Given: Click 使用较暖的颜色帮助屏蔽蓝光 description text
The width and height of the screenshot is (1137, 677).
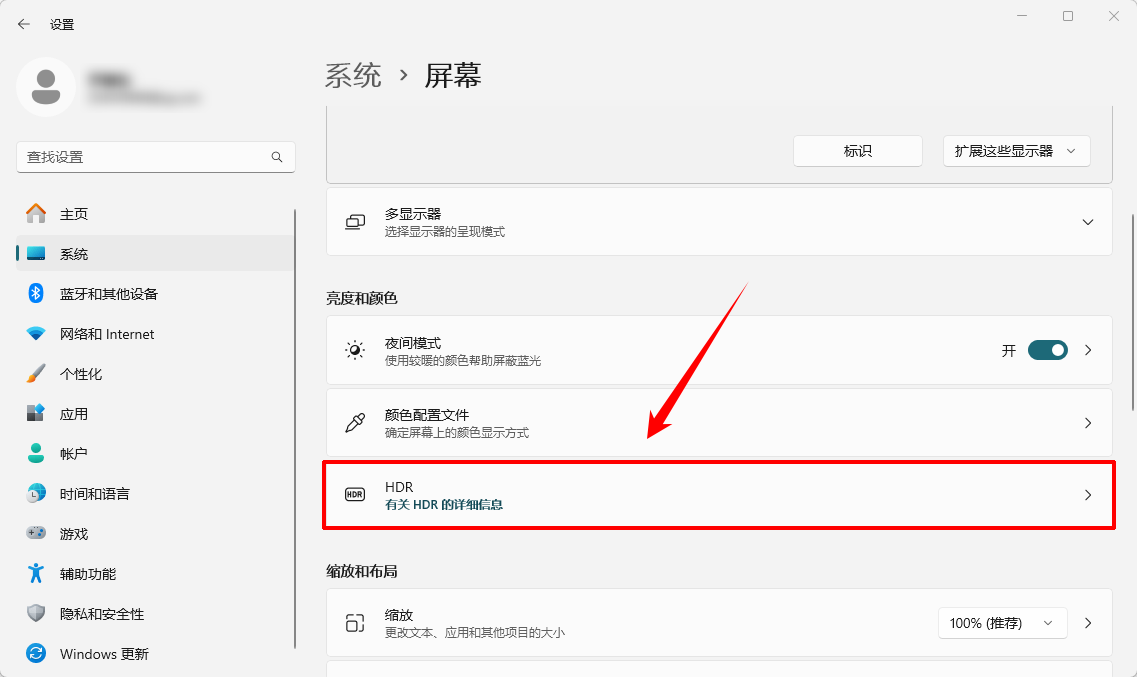Looking at the screenshot, I should click(x=463, y=360).
